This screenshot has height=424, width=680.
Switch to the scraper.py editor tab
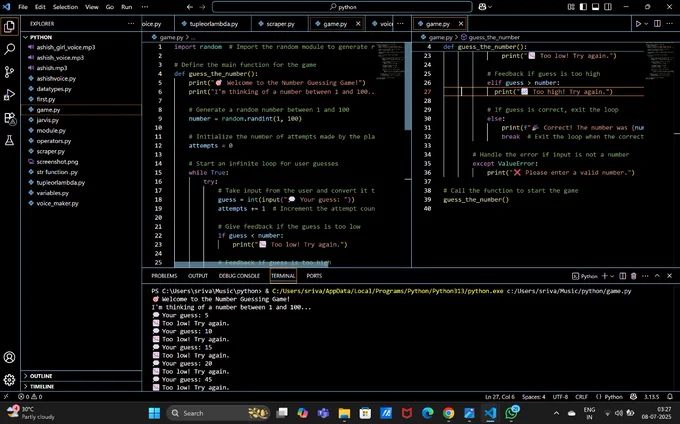point(280,24)
